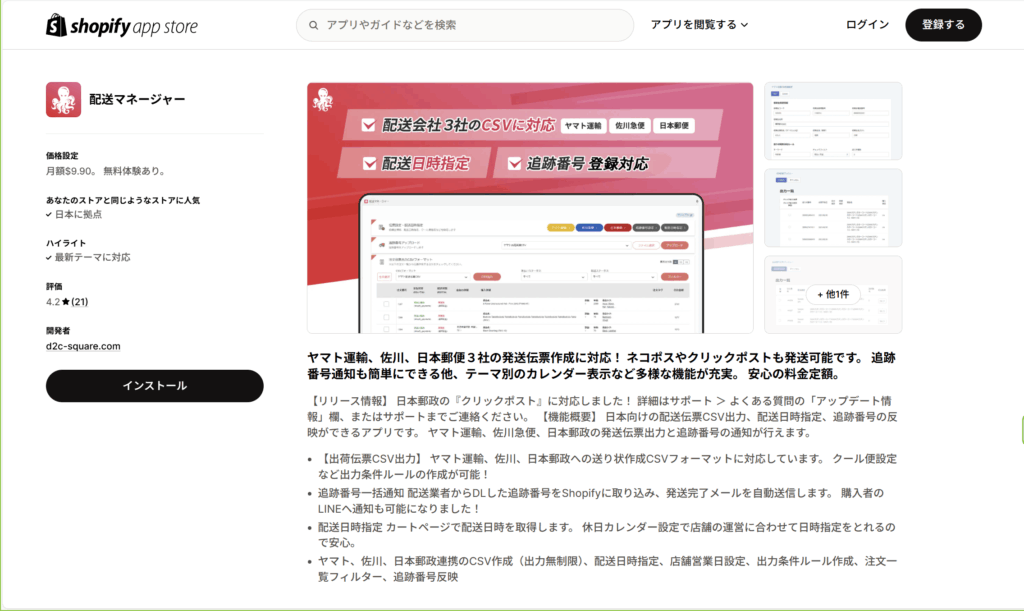Click the 配送マネージャー app title
This screenshot has height=611, width=1024.
137,99
